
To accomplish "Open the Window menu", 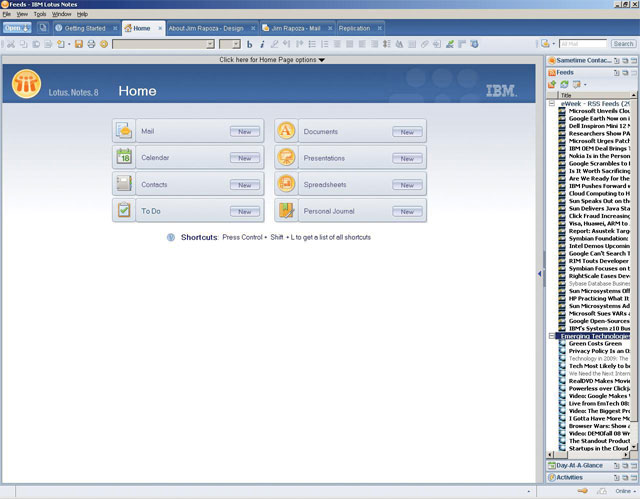I will tap(62, 14).
